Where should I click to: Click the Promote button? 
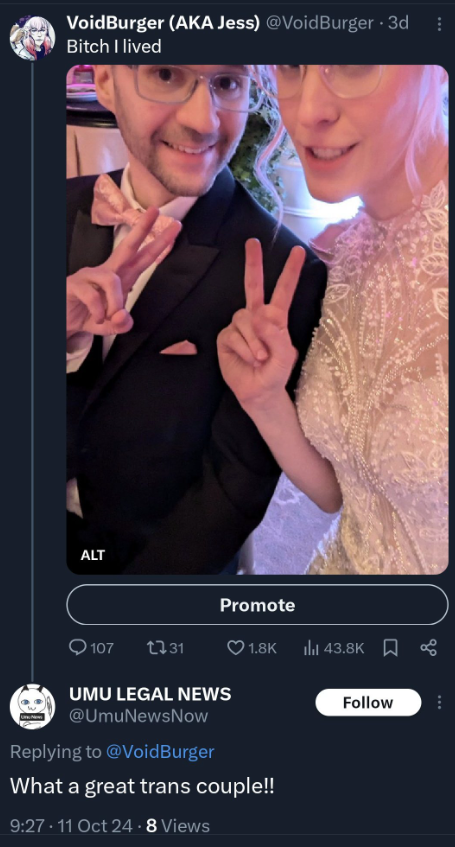pos(257,604)
